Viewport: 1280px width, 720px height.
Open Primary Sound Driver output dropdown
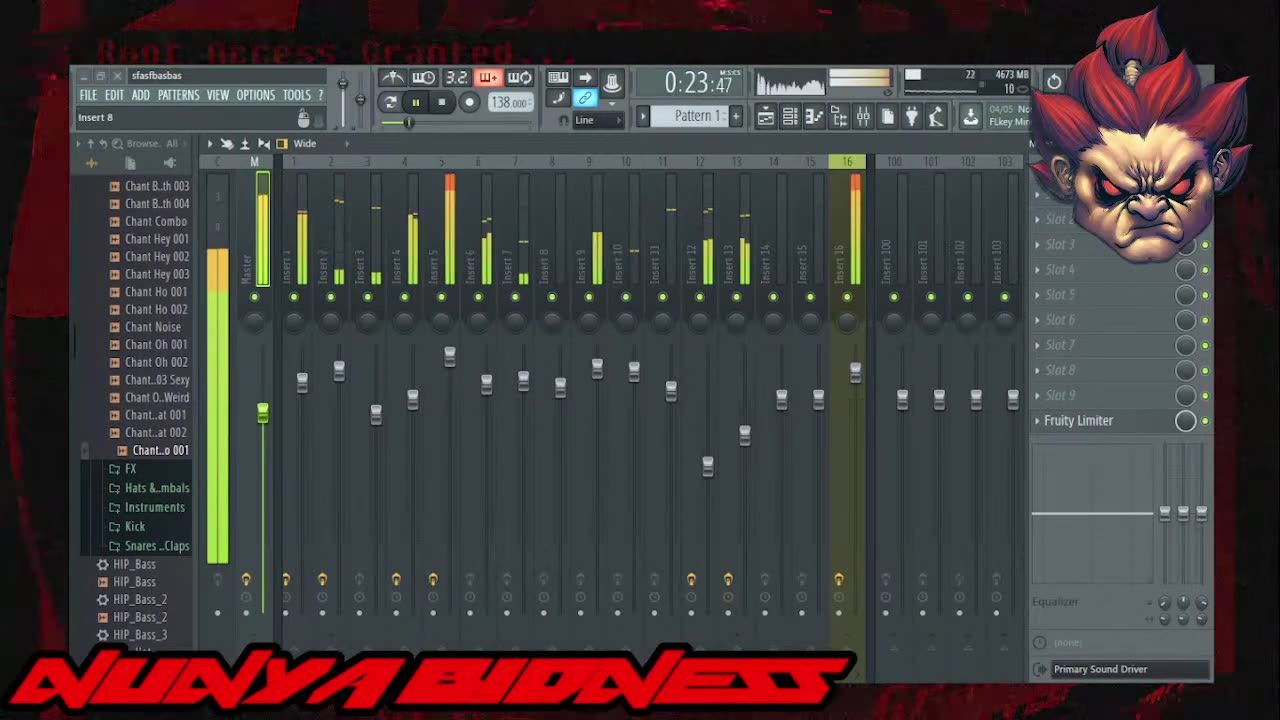[x=1129, y=670]
